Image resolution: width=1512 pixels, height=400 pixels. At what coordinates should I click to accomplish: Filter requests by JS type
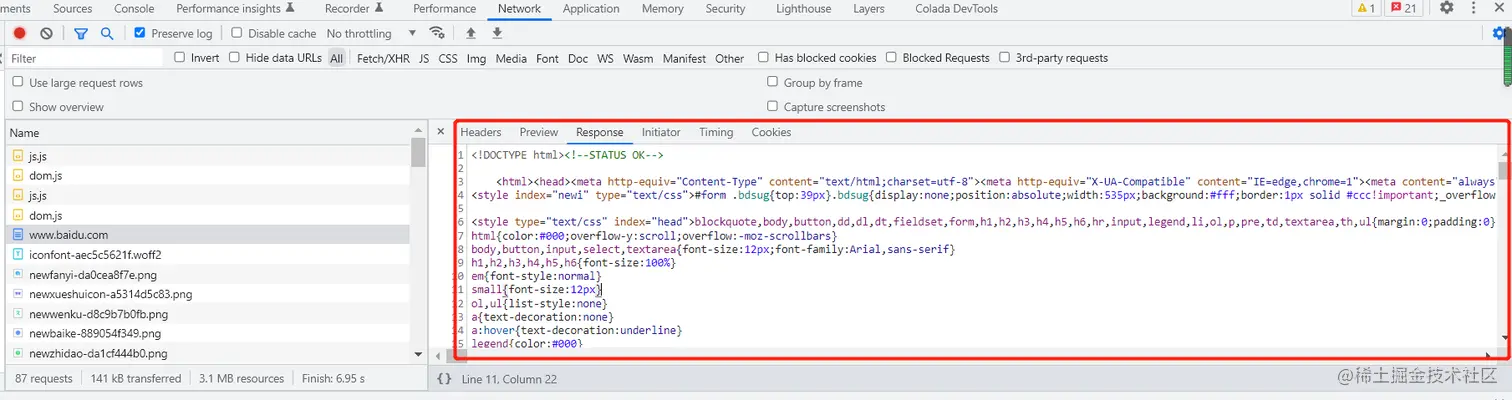pos(424,59)
